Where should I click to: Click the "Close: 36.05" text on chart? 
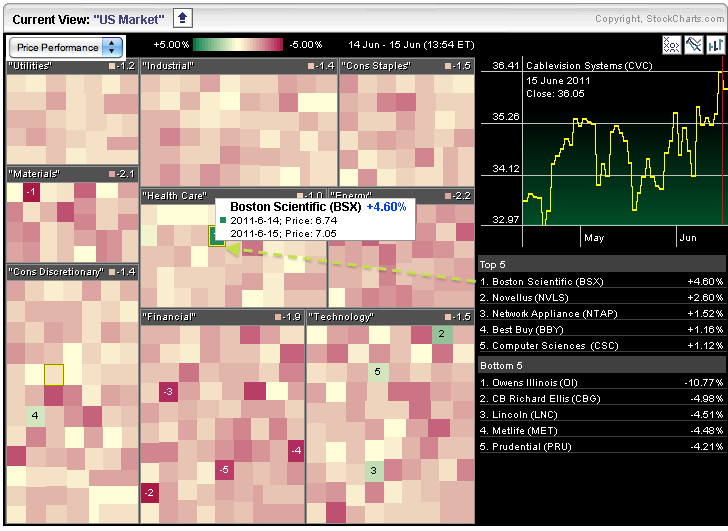tap(555, 94)
